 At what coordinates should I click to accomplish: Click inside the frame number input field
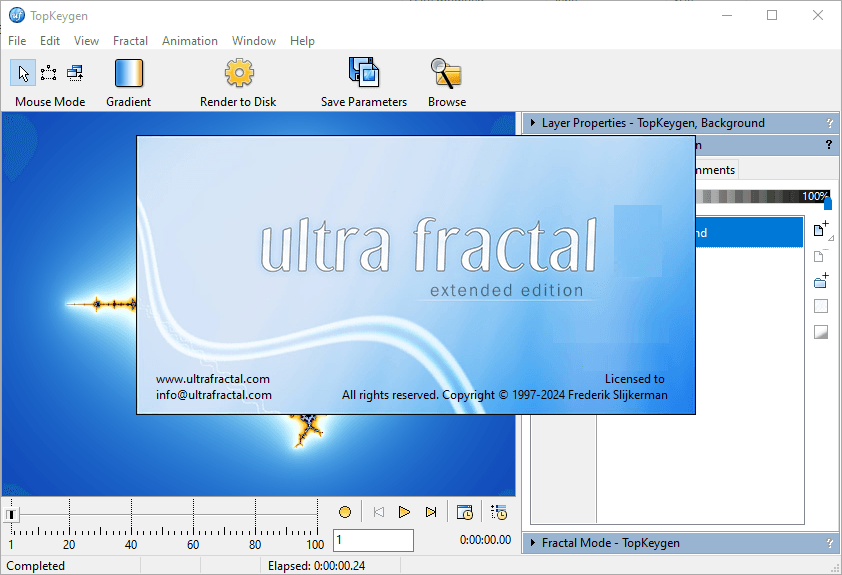click(x=373, y=540)
